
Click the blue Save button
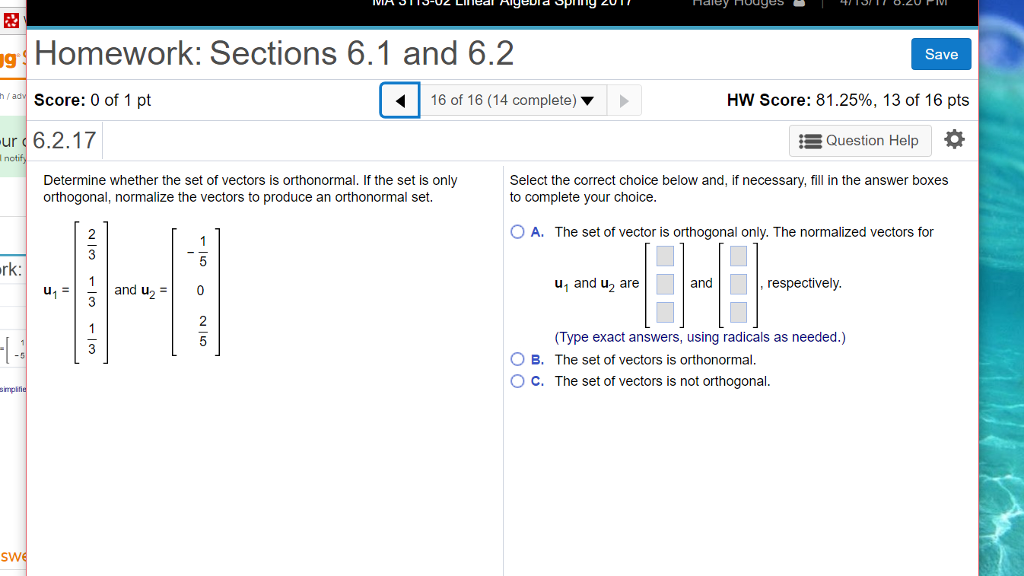pos(940,54)
